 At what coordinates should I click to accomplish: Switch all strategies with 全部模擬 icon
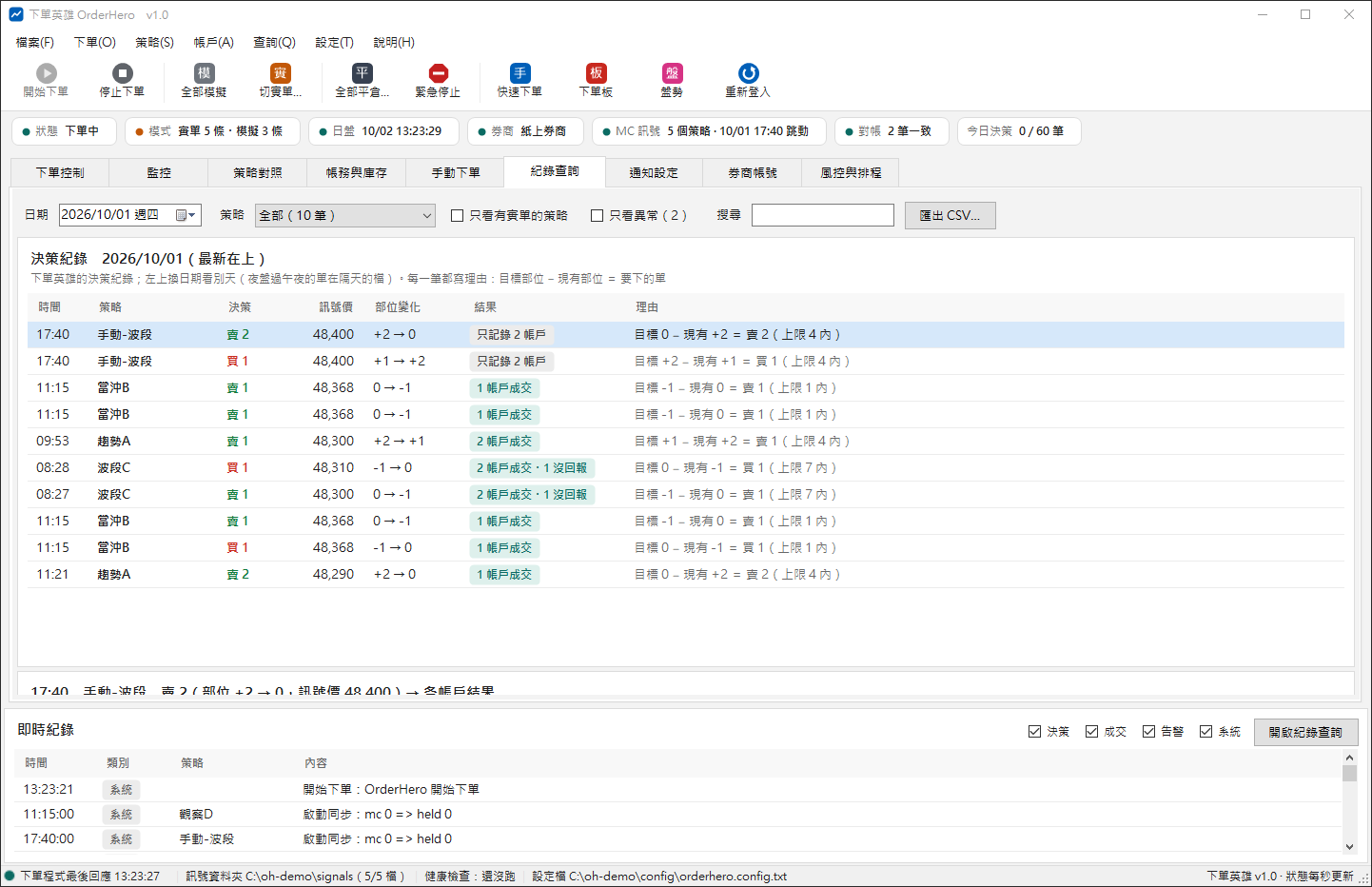[x=204, y=73]
